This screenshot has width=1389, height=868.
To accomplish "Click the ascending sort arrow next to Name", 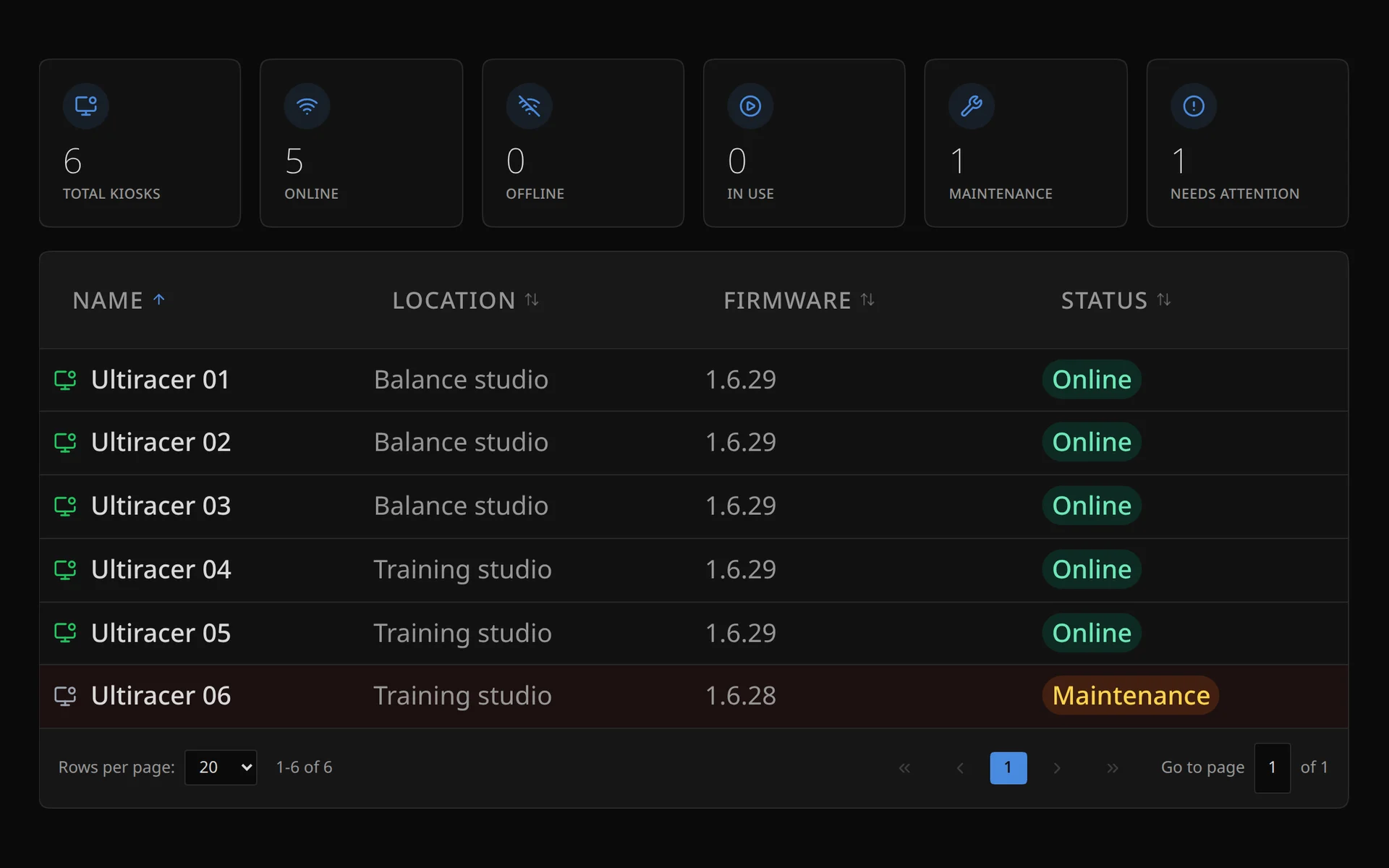I will click(159, 299).
